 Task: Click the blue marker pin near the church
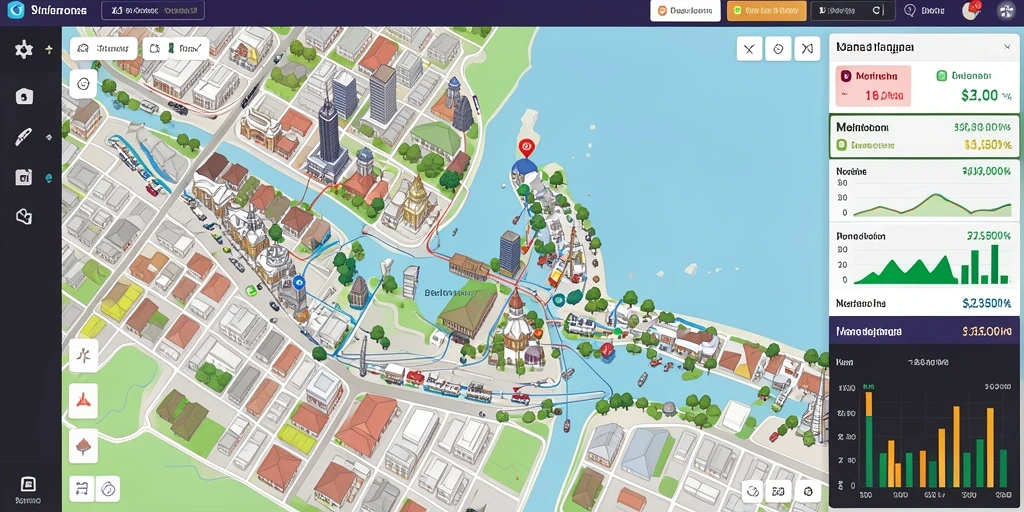coord(299,283)
